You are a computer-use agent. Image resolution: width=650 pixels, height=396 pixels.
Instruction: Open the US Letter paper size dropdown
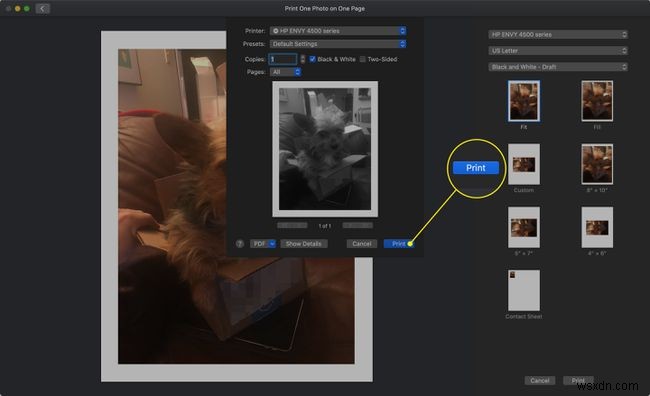coord(558,51)
